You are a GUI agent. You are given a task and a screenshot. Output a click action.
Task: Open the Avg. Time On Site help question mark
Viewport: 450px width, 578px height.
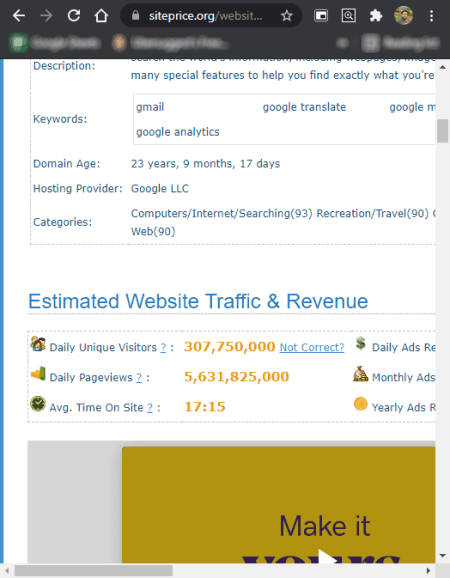point(150,408)
